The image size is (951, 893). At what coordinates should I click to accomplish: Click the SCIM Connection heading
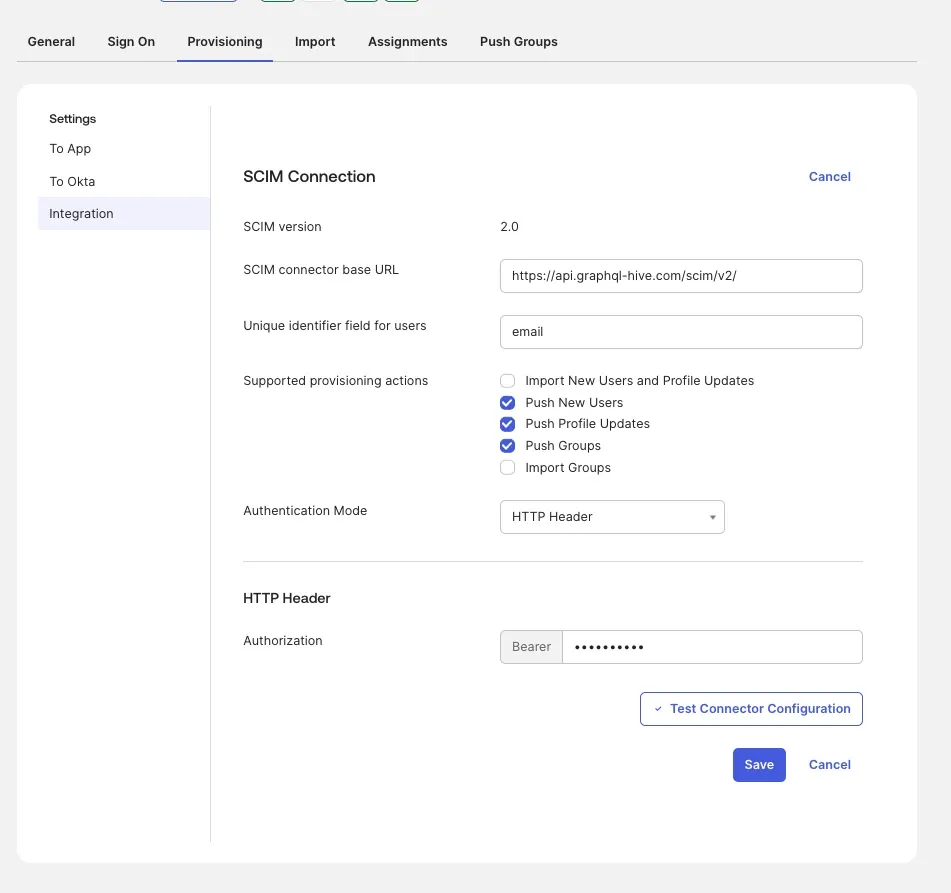coord(309,177)
